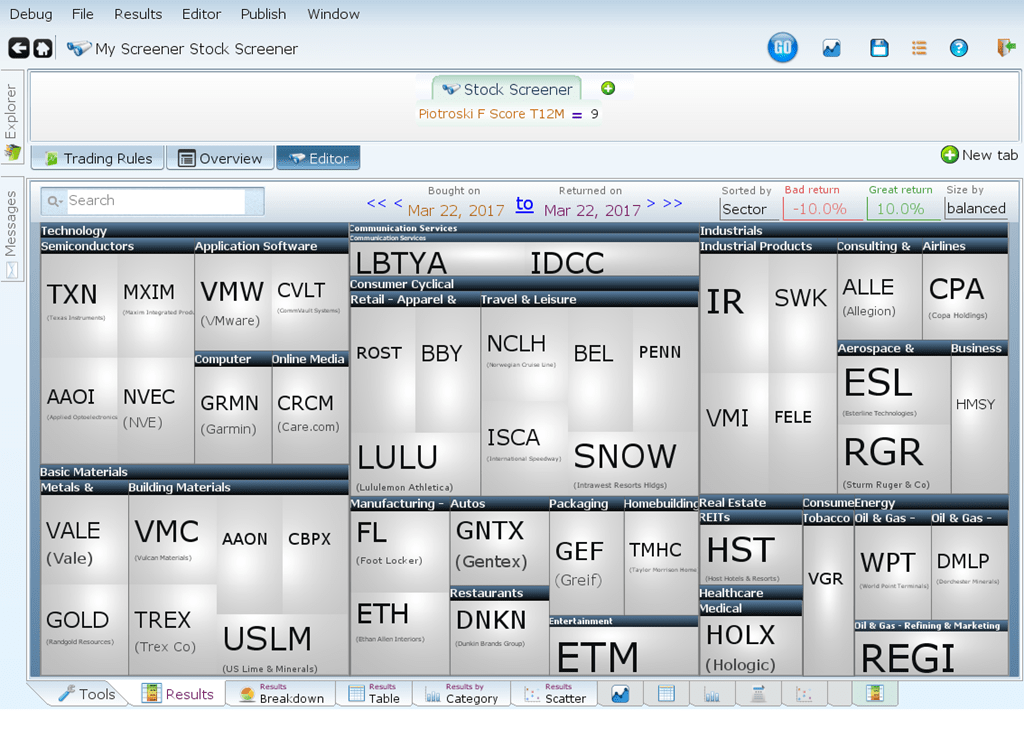Image resolution: width=1024 pixels, height=729 pixels.
Task: Click the back arrow icon
Action: point(19,48)
